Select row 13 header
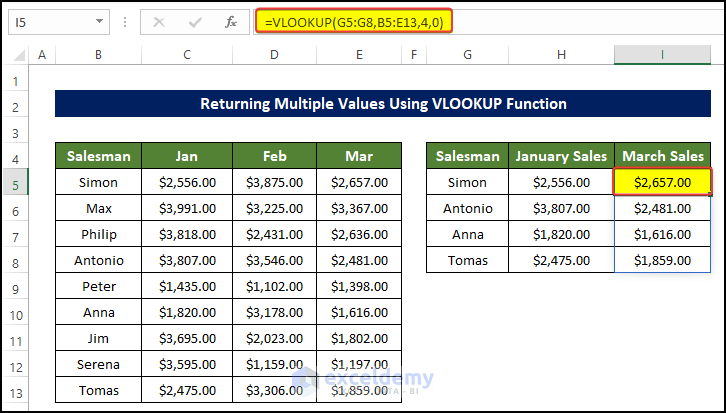This screenshot has height=413, width=726. [16, 390]
